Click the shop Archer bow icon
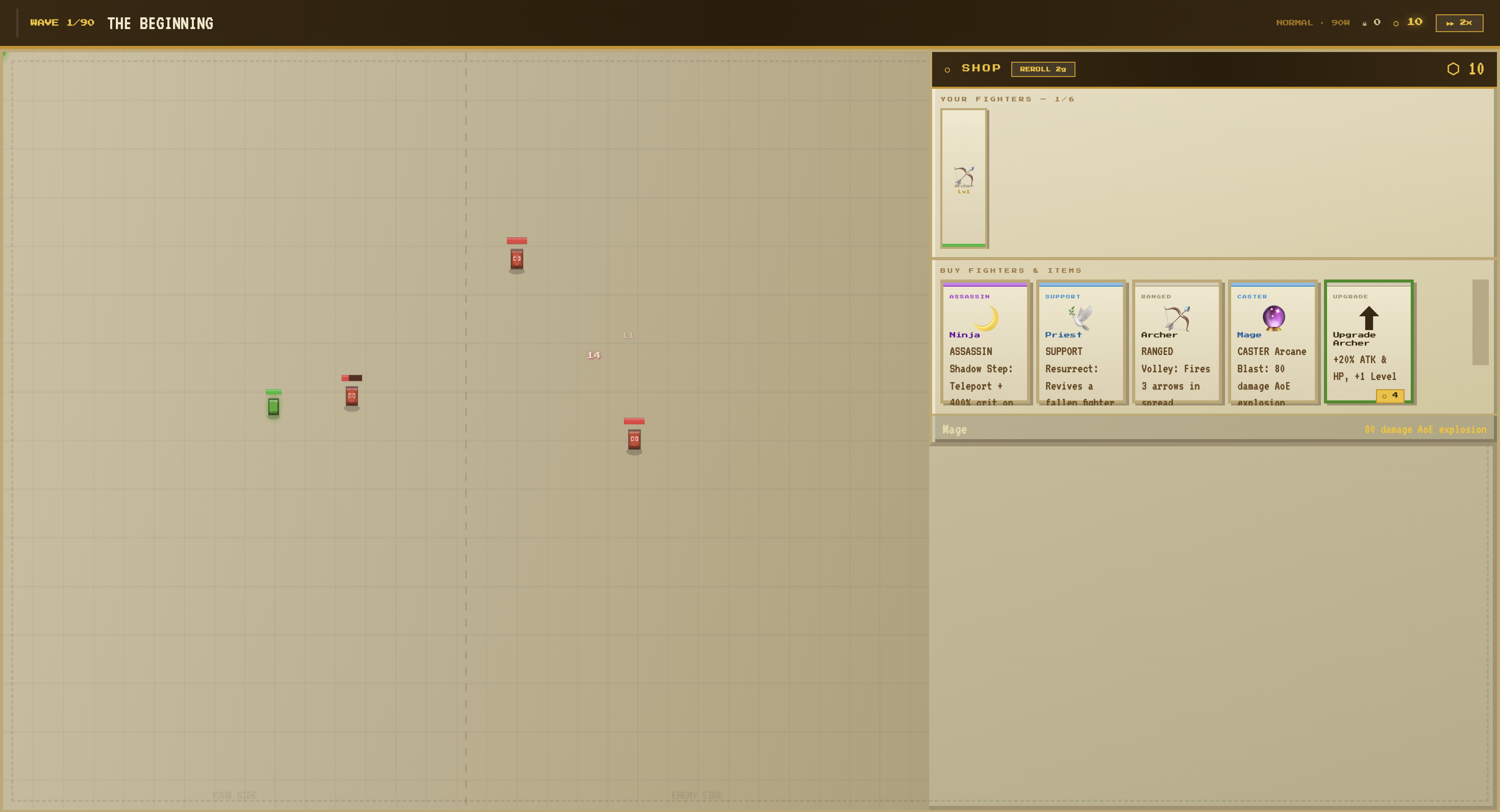Image resolution: width=1500 pixels, height=812 pixels. (1177, 318)
